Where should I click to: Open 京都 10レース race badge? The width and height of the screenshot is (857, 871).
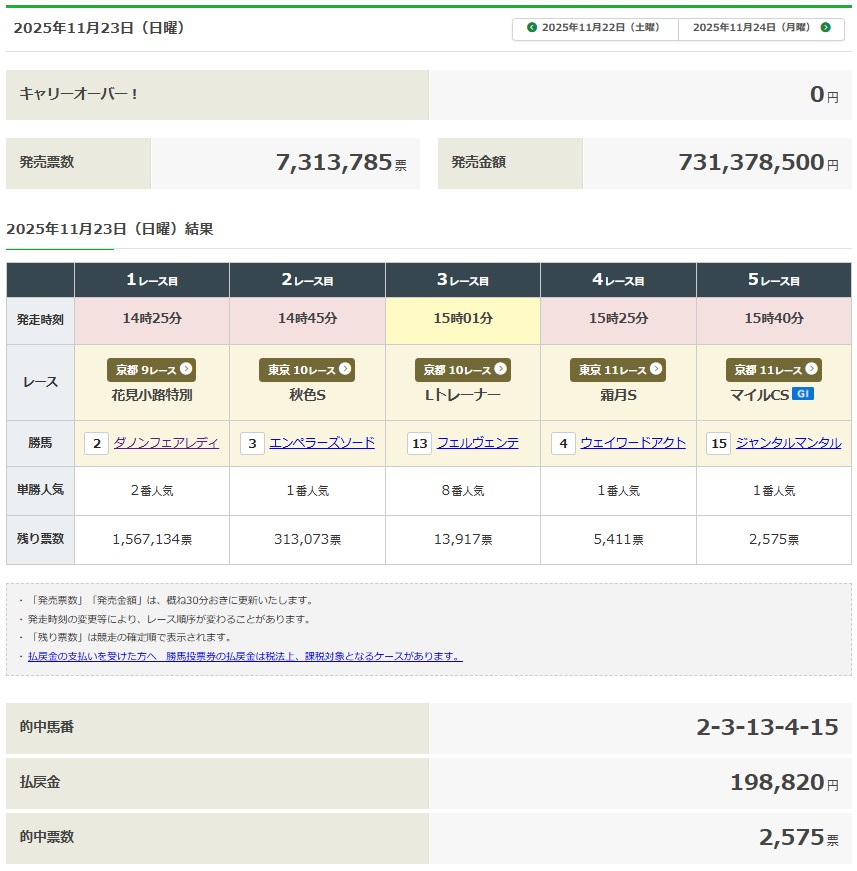tap(462, 370)
